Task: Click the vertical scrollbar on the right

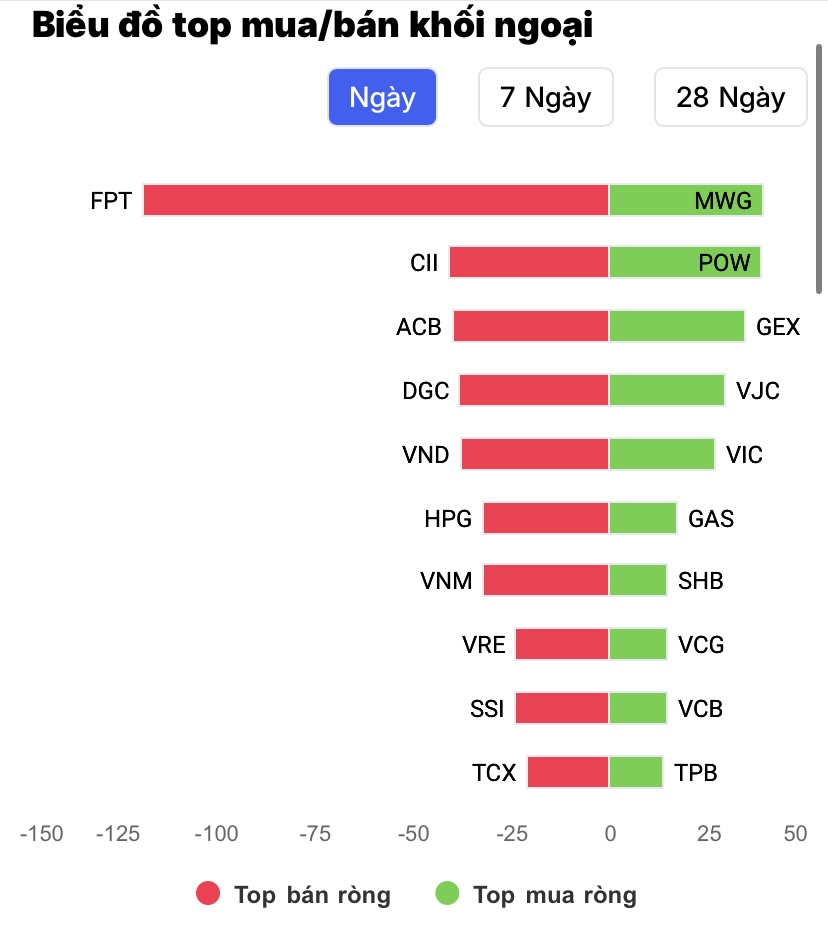Action: click(819, 160)
